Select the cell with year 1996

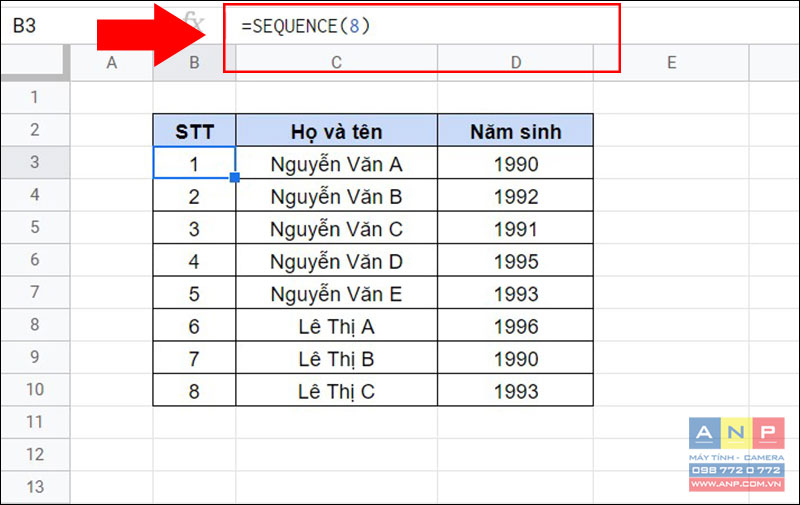(515, 325)
